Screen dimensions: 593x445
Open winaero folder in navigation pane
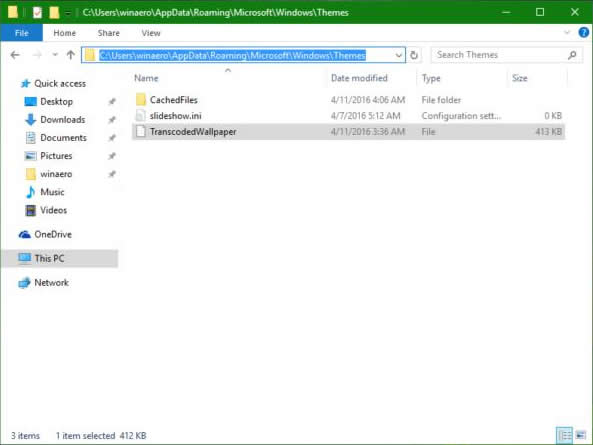coord(56,174)
